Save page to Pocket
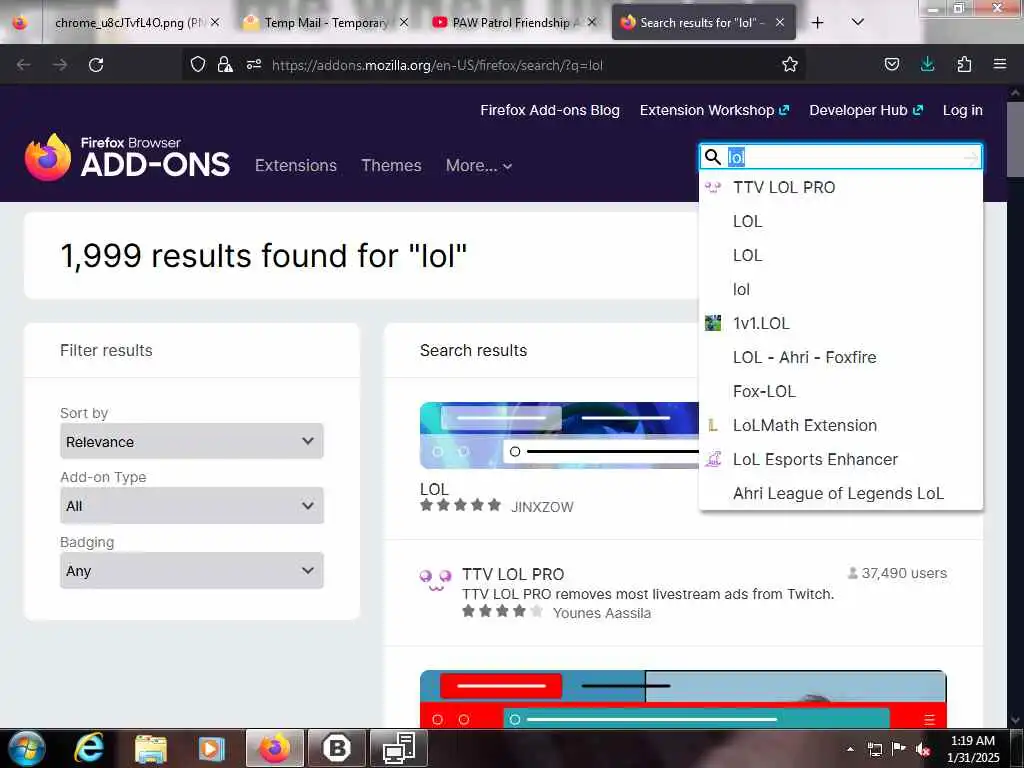 892,64
